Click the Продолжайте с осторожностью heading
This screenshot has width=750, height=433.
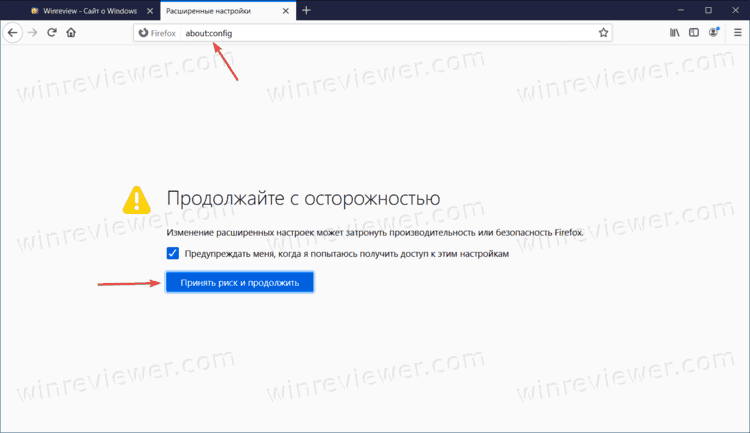(303, 198)
